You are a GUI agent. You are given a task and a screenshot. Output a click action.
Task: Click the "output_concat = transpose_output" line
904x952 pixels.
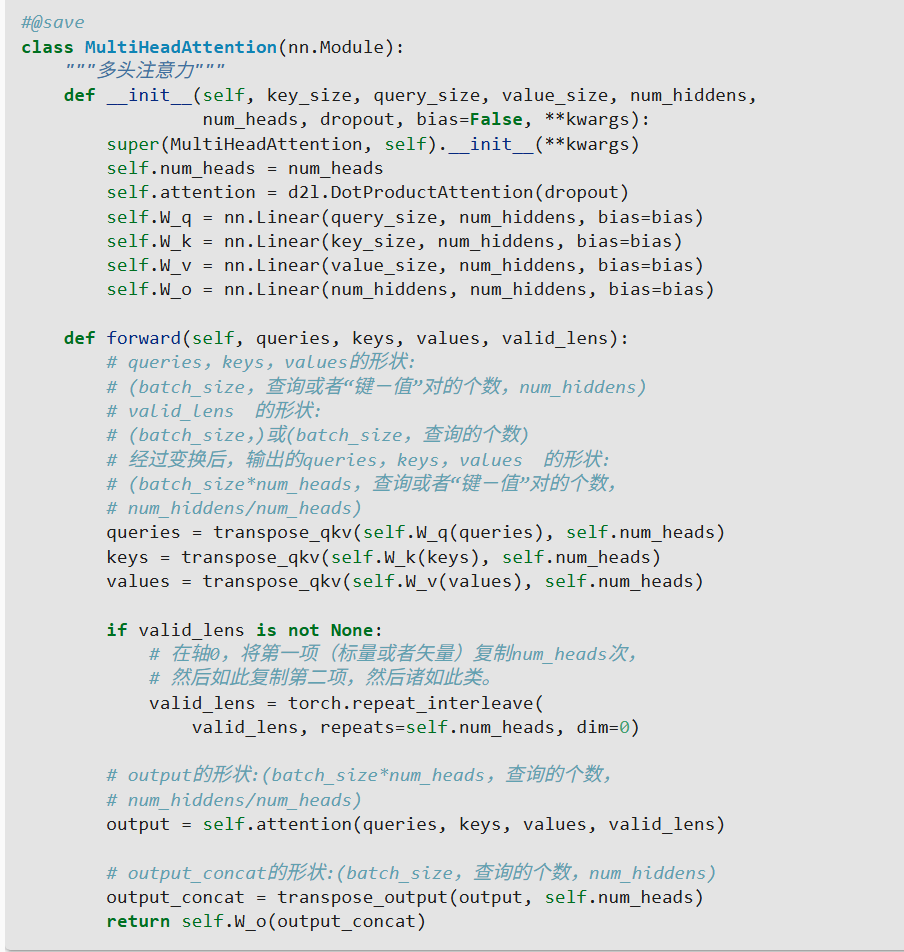405,897
